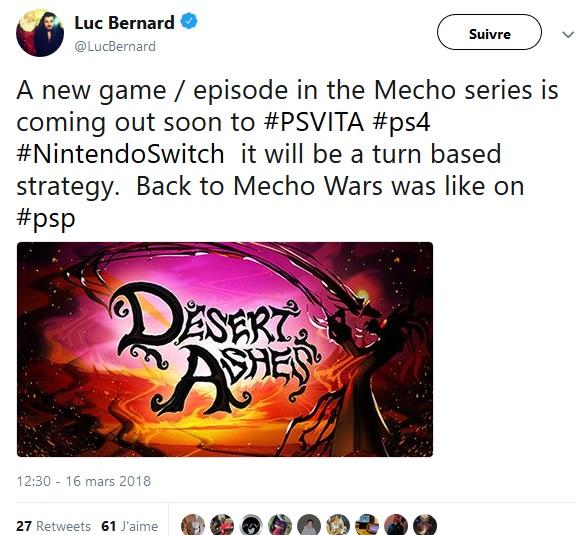Open the black and silver circular liker avatar
This screenshot has width=584, height=535.
[x=251, y=525]
